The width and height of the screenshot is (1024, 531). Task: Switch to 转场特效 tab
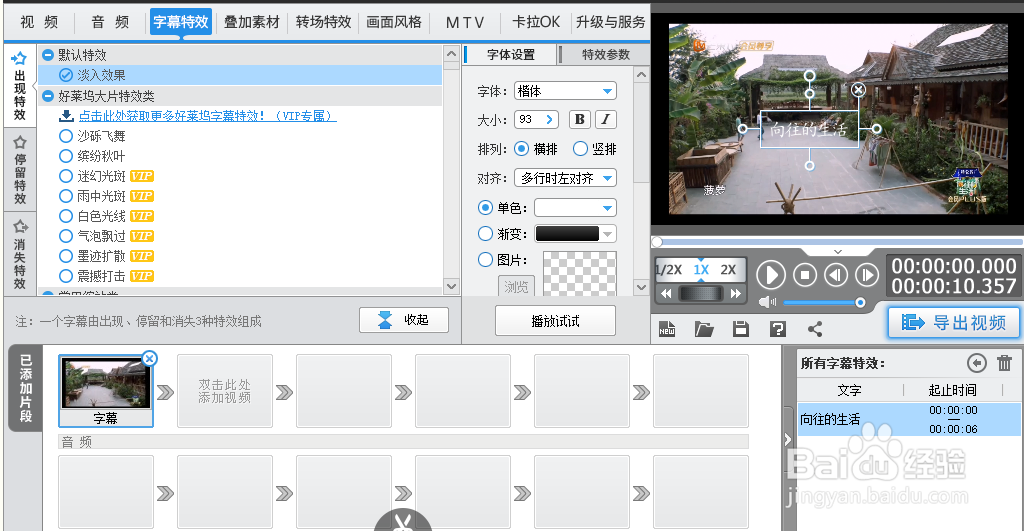coord(323,22)
